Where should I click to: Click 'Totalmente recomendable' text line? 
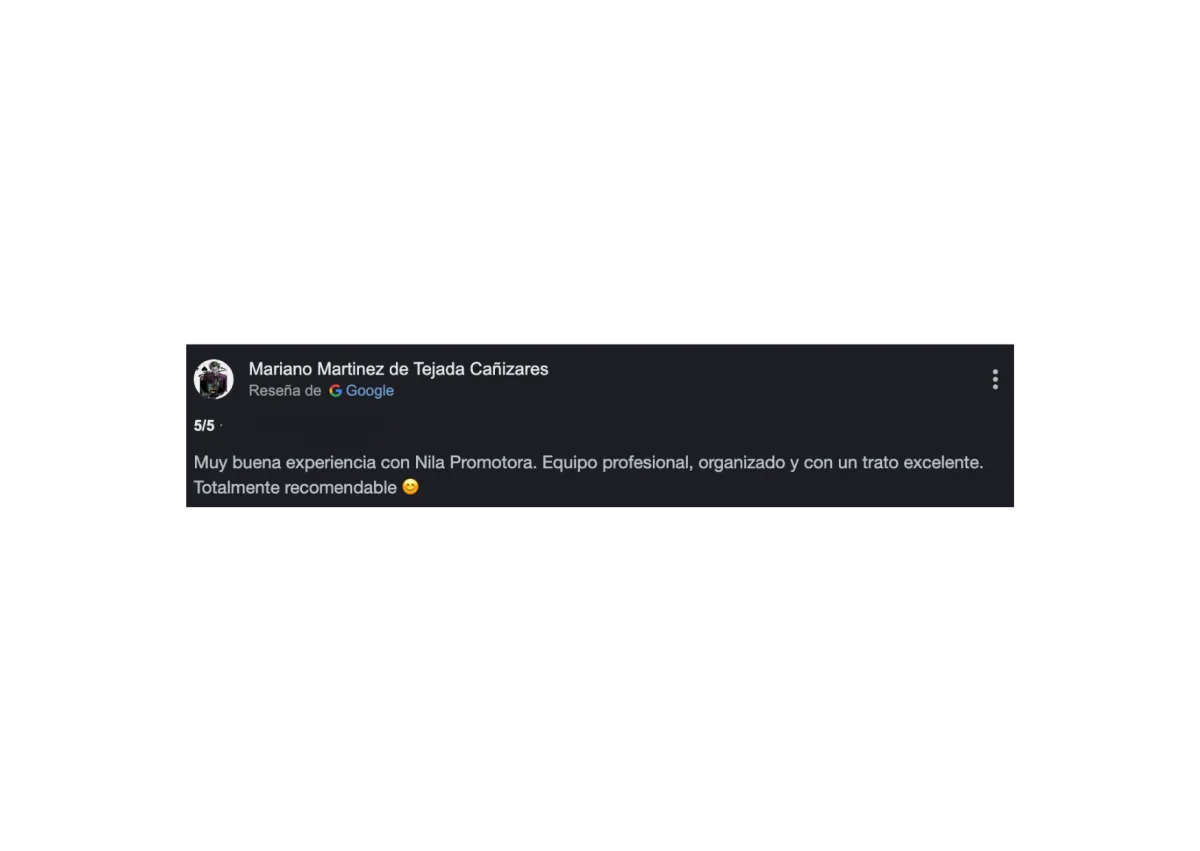click(295, 488)
